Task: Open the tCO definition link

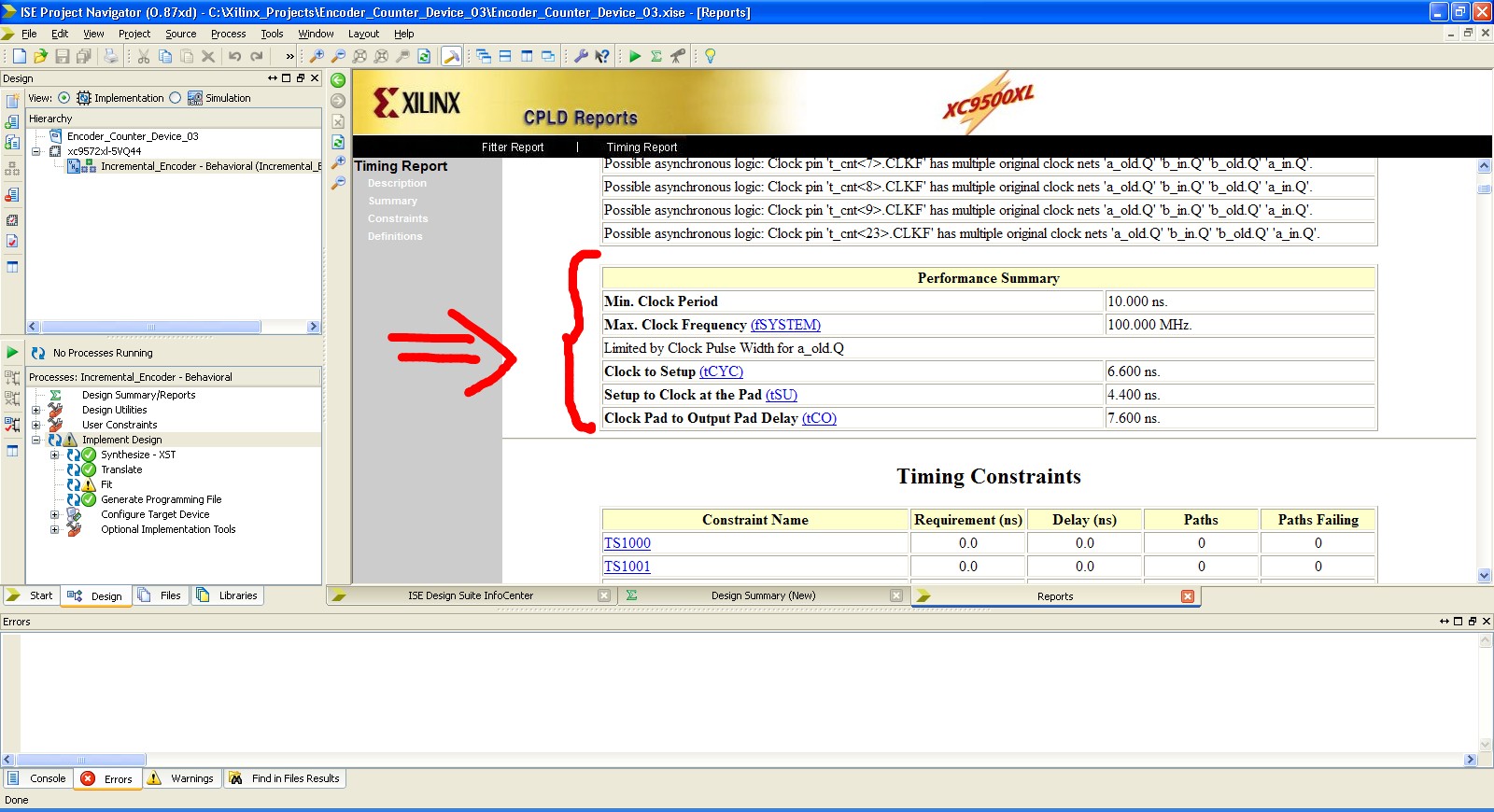Action: (819, 418)
